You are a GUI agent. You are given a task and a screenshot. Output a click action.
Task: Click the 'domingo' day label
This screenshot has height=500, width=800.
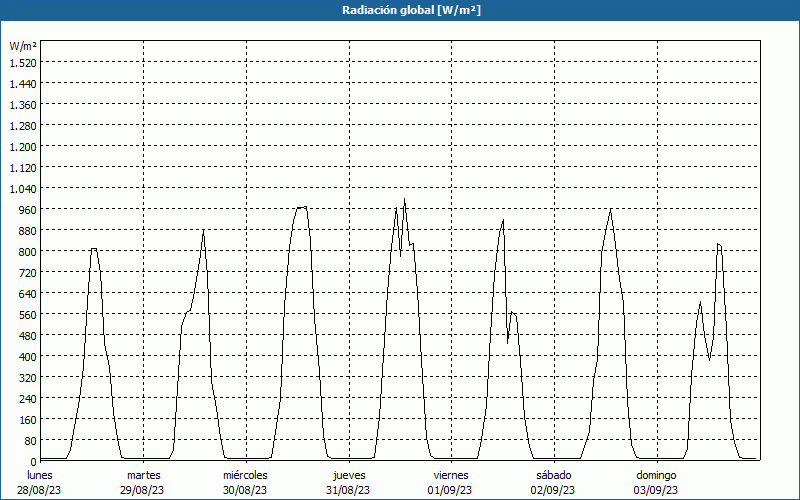point(656,475)
